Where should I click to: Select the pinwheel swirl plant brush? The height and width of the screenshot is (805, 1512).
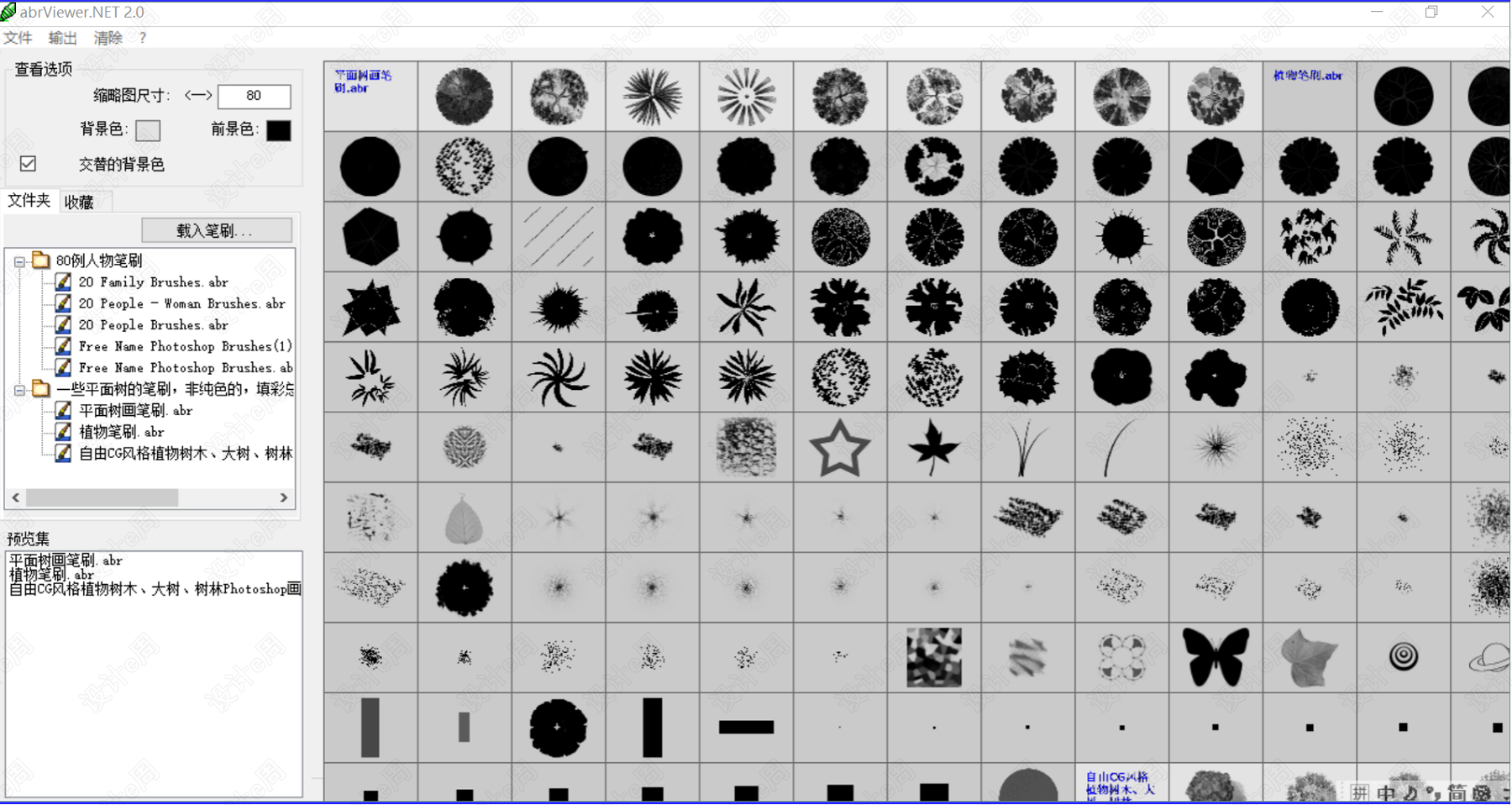[559, 377]
